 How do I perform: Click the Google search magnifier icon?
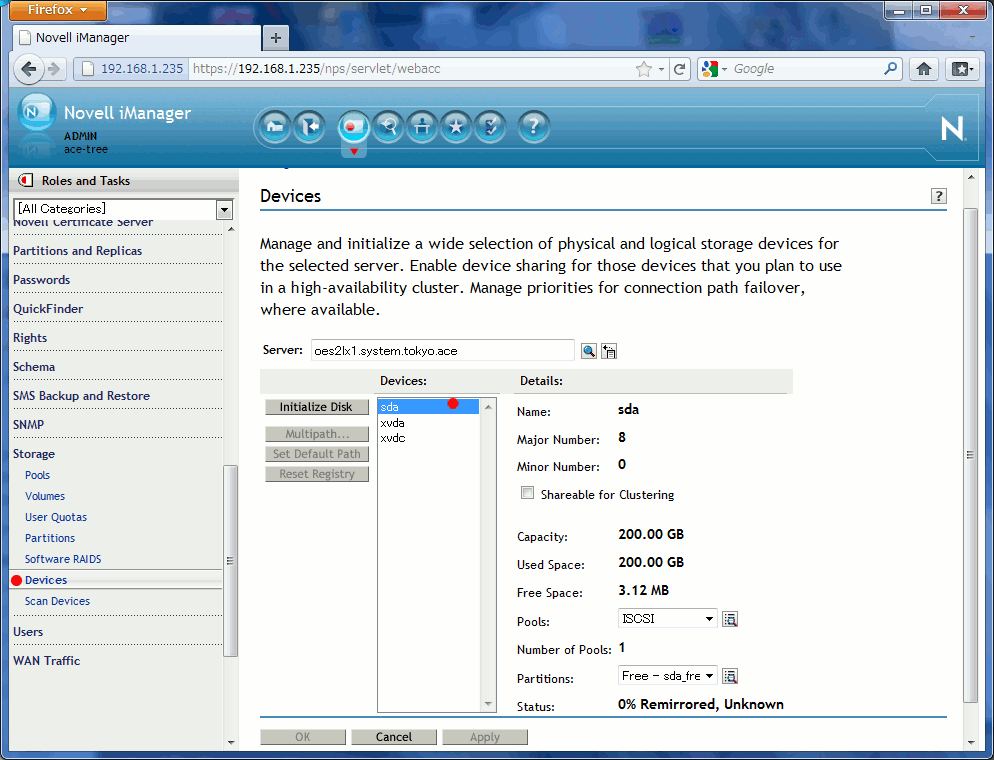coord(891,68)
